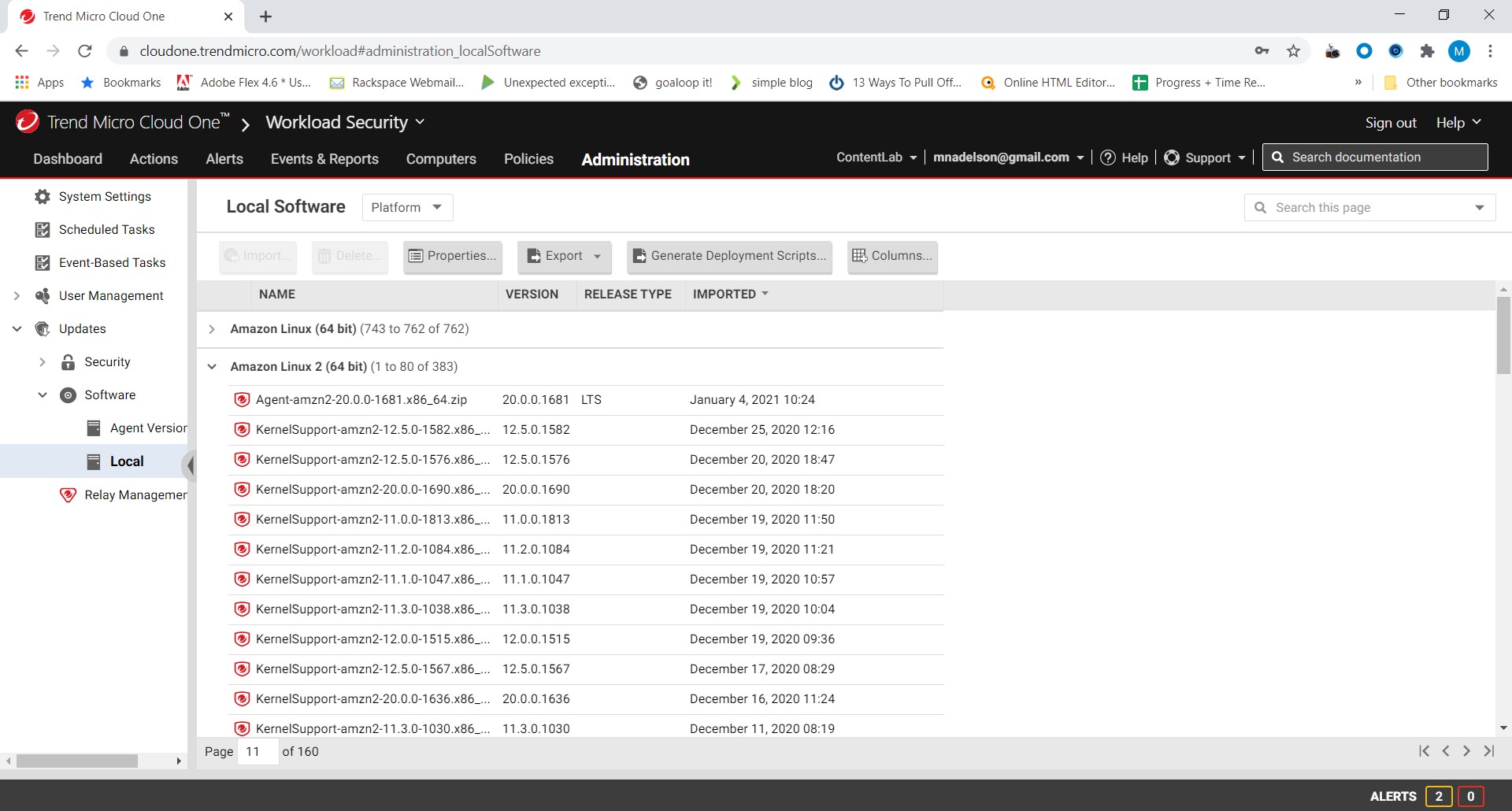Click the critical alerts count 0 badge
The width and height of the screenshot is (1512, 811).
[x=1470, y=796]
